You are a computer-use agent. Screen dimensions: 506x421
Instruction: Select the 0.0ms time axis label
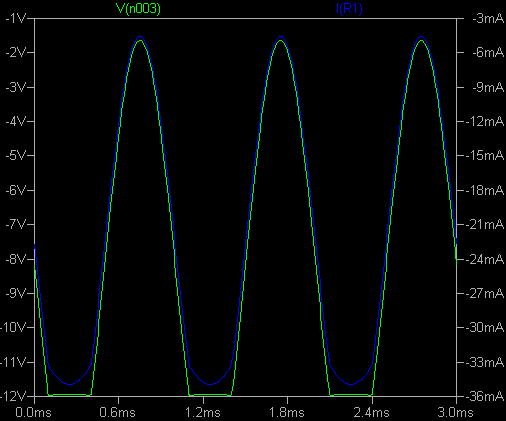pos(33,413)
